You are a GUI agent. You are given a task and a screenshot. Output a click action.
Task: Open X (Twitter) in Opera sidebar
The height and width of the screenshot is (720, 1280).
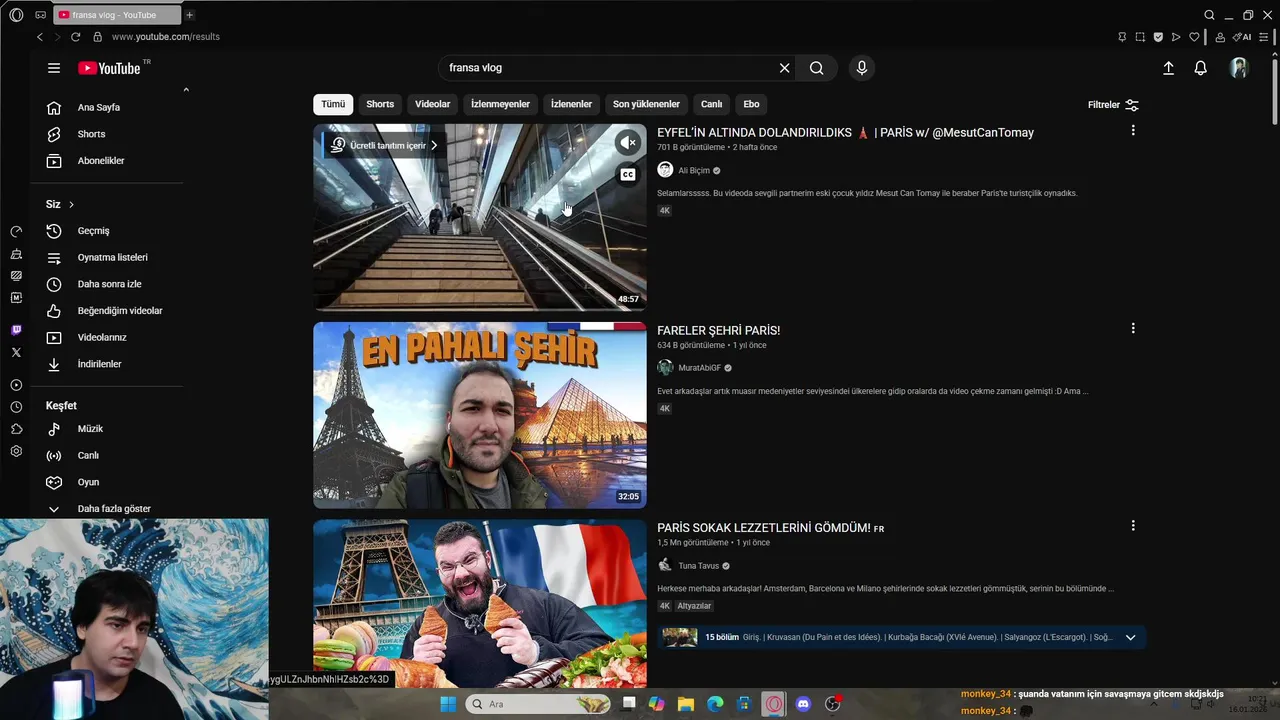pos(16,352)
